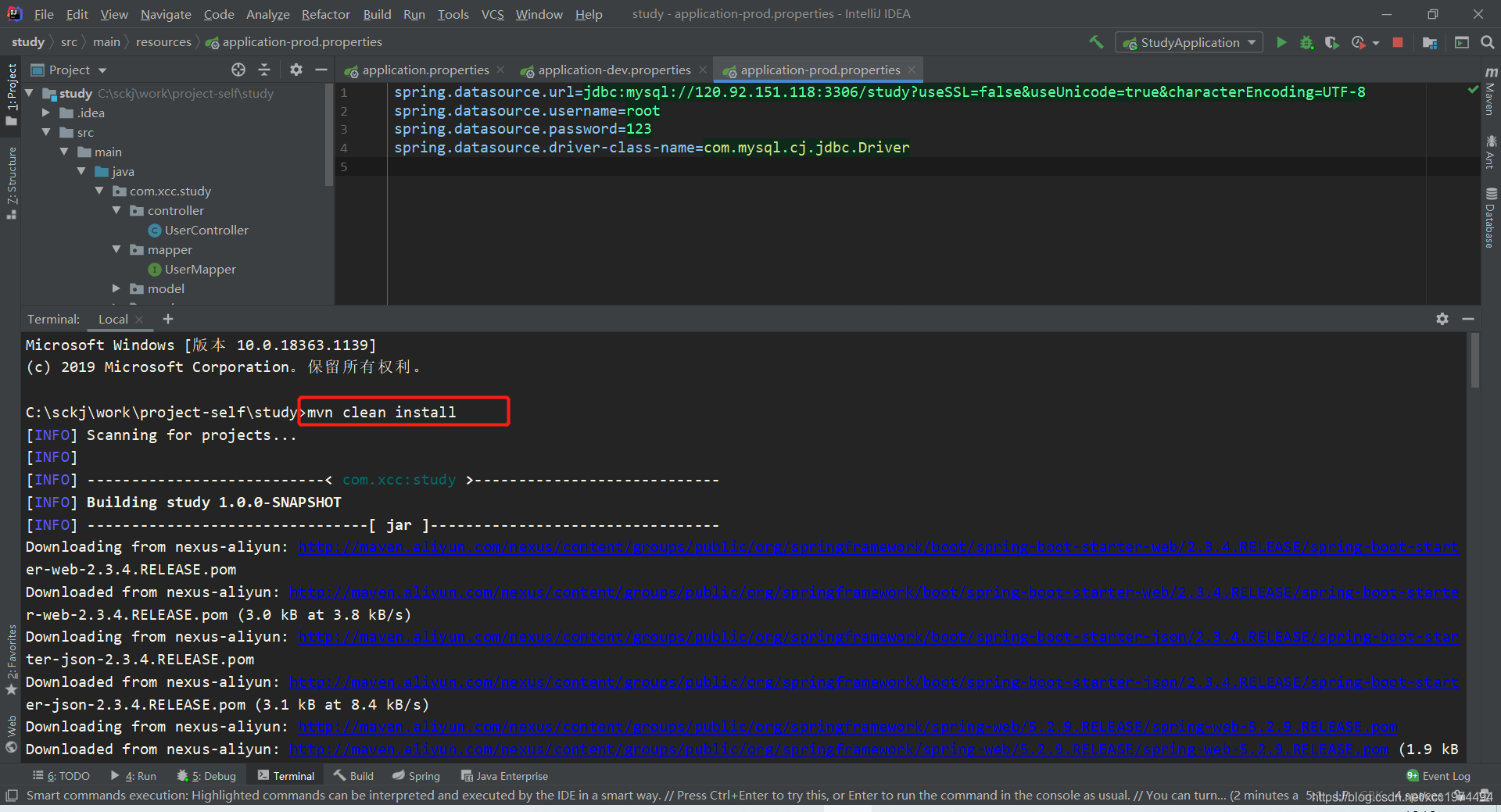Stop the running process red square
The width and height of the screenshot is (1501, 812).
[x=1398, y=42]
